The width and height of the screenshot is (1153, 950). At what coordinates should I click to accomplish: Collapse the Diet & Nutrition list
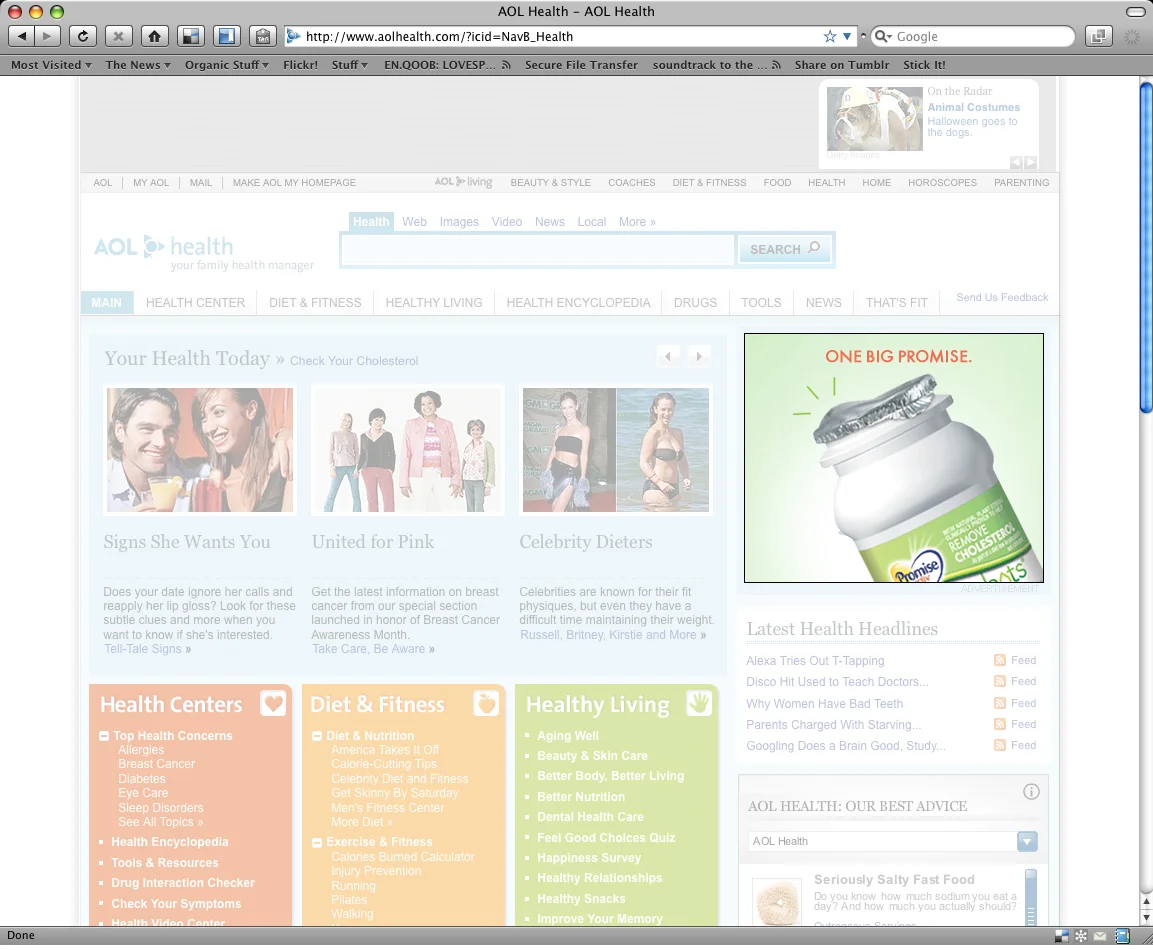click(x=317, y=735)
